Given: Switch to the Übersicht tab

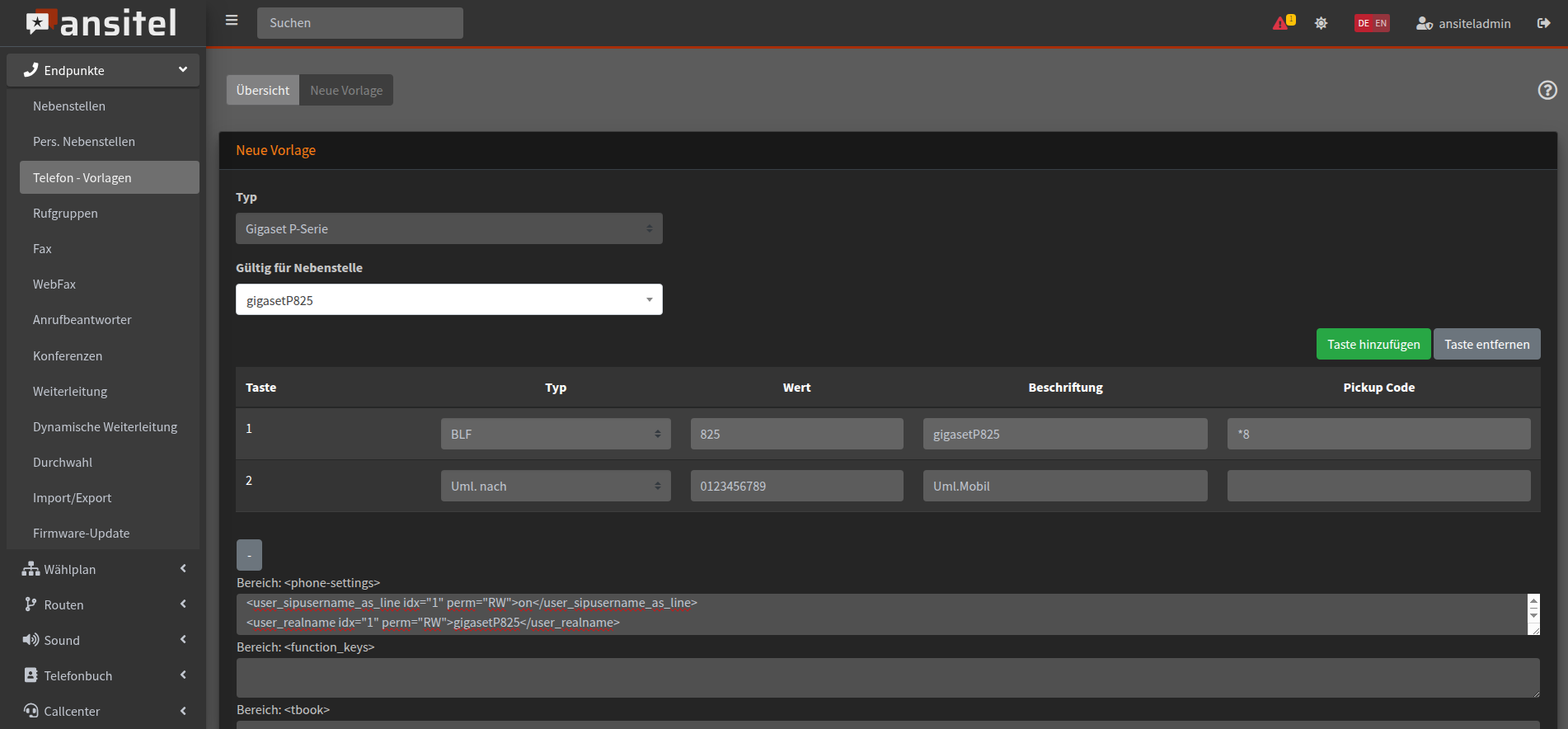Looking at the screenshot, I should tap(262, 90).
